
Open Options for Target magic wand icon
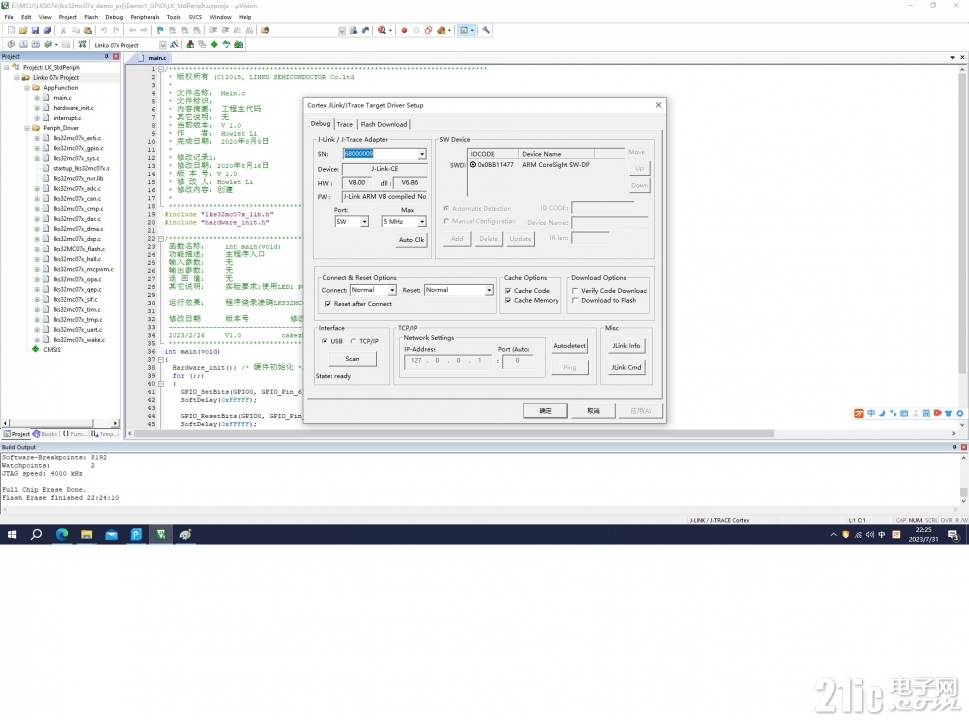coord(175,44)
